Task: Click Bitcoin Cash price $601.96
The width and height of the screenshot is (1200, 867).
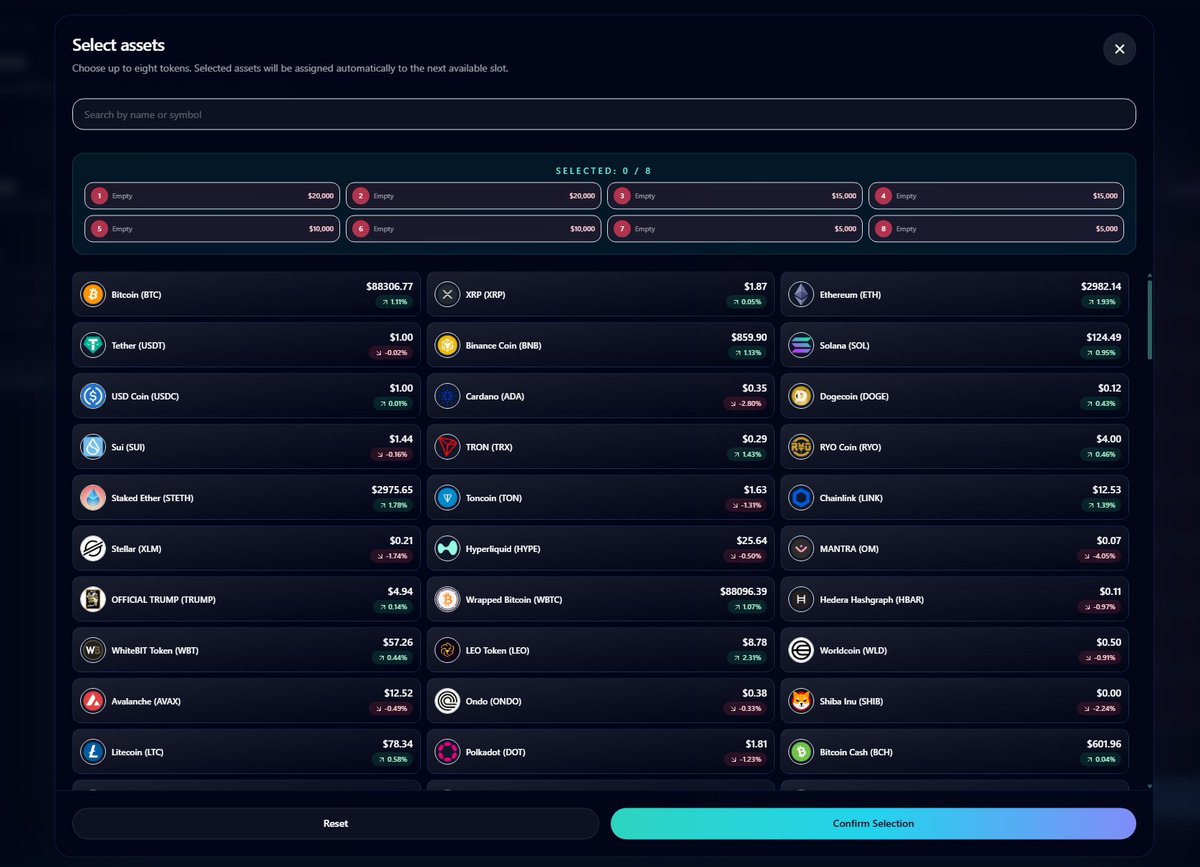Action: [1104, 743]
